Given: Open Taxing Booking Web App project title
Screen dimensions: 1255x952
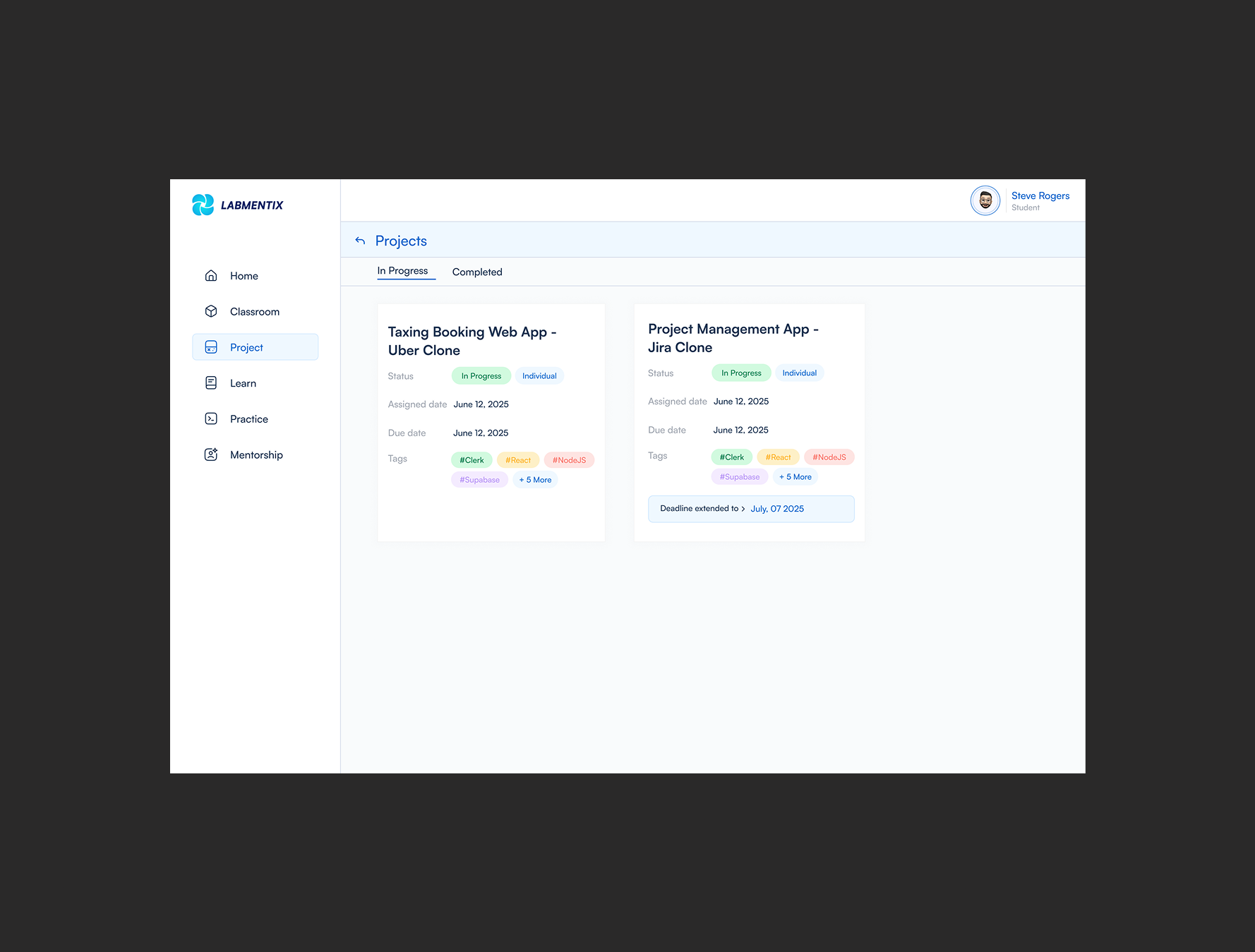Looking at the screenshot, I should click(472, 341).
